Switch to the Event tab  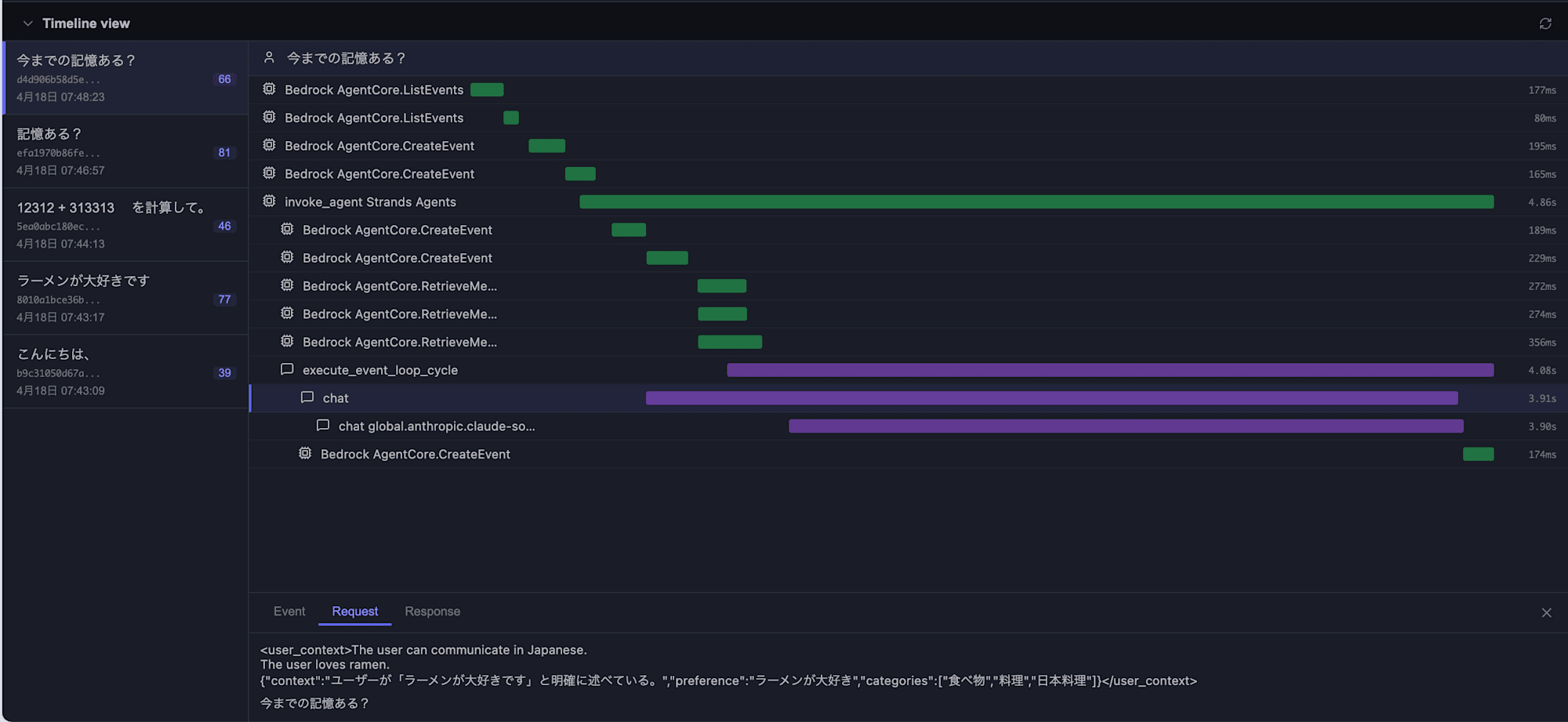point(289,611)
